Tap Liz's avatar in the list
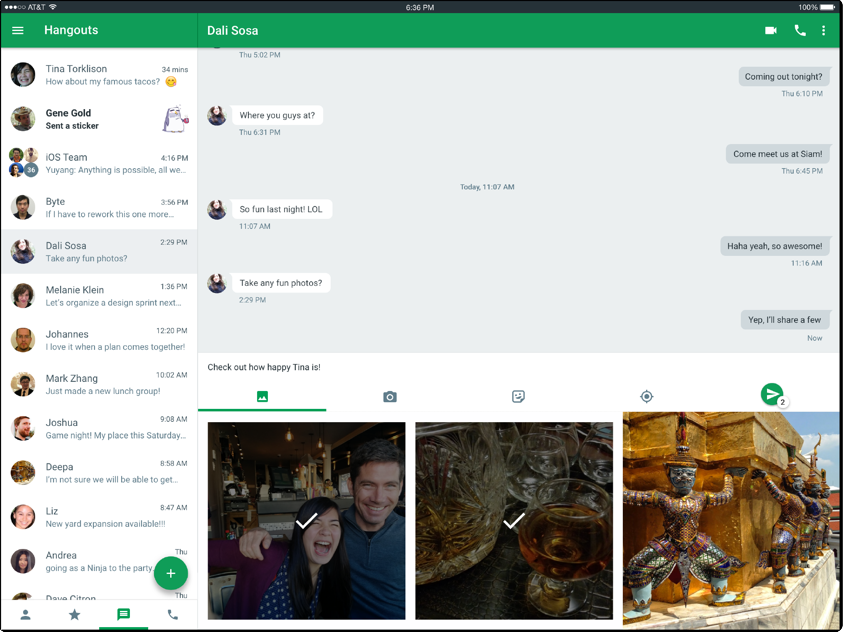The width and height of the screenshot is (844, 632). click(x=23, y=516)
